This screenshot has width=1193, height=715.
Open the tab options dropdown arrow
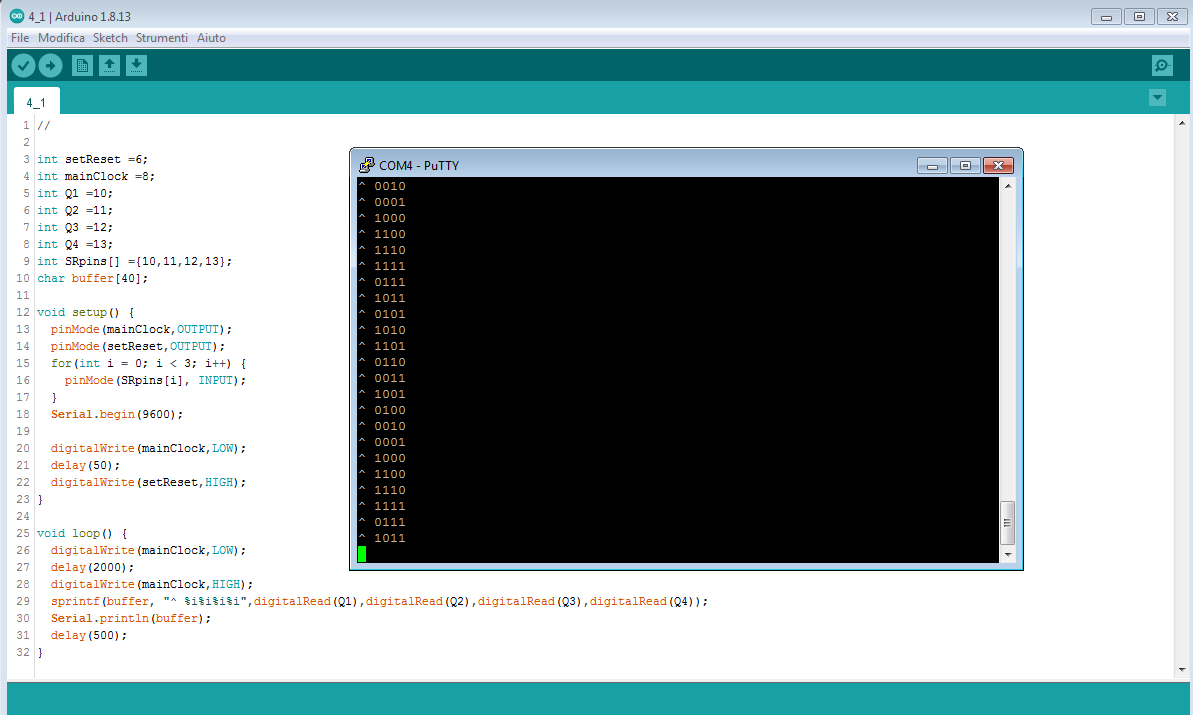(x=1157, y=97)
